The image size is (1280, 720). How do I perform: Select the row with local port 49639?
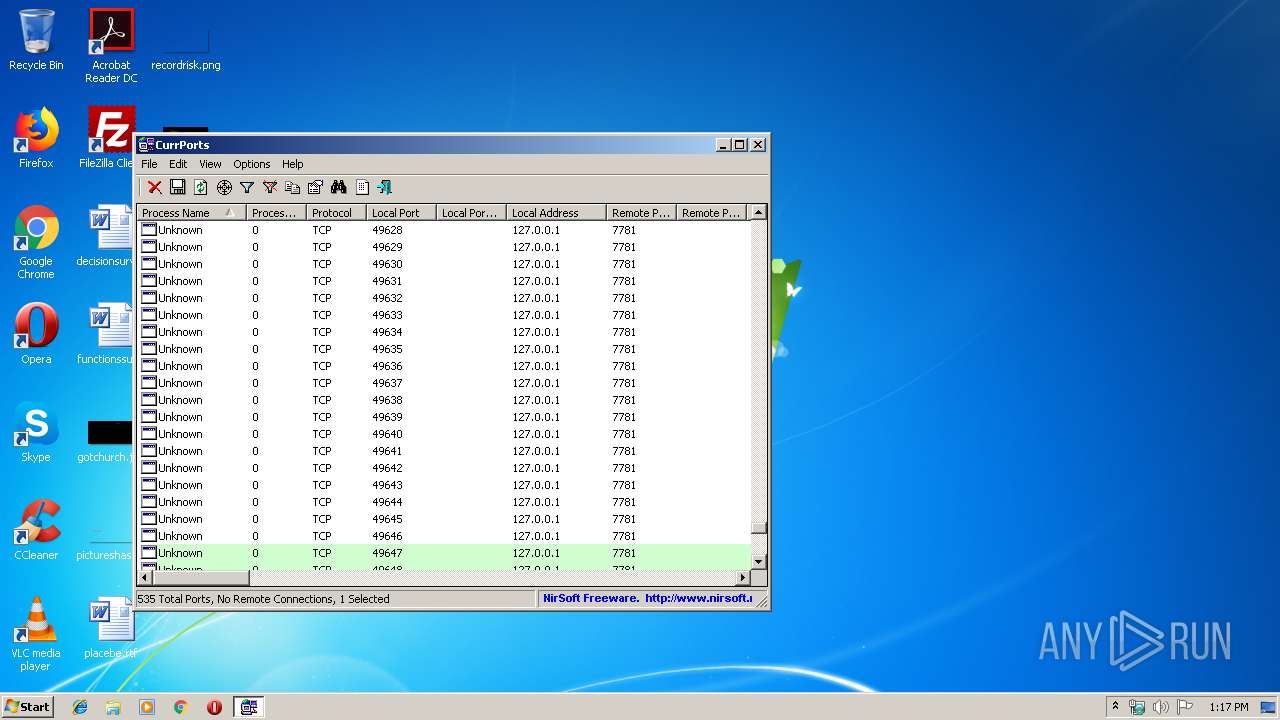tap(443, 417)
